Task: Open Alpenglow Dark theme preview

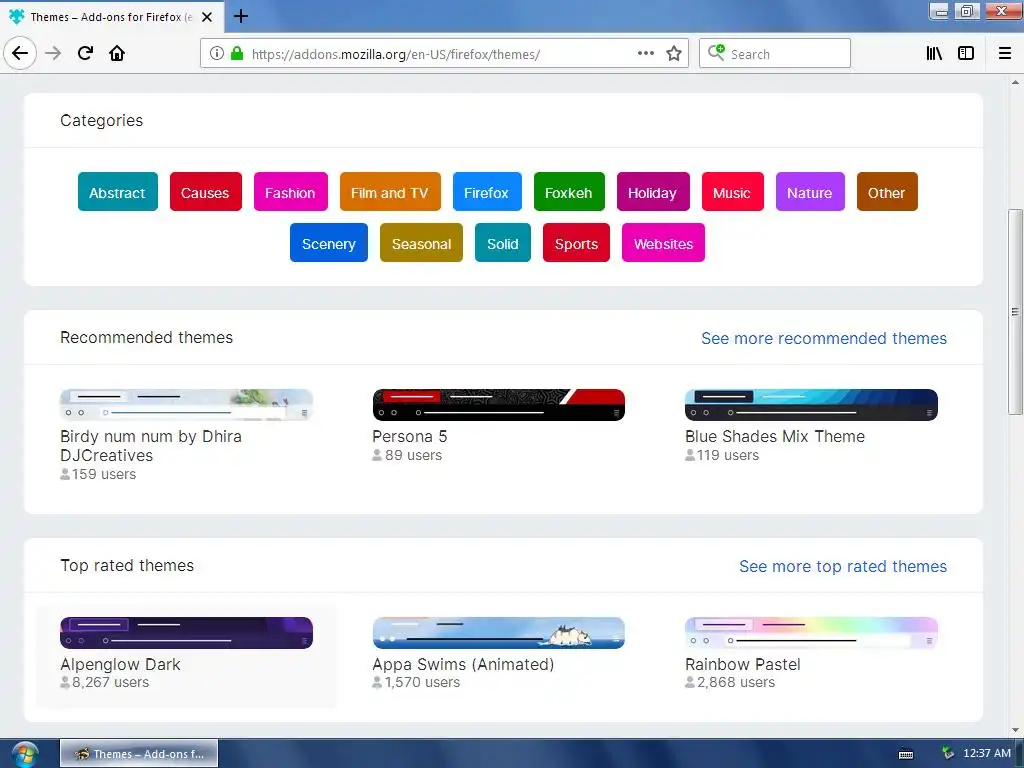Action: [x=186, y=633]
